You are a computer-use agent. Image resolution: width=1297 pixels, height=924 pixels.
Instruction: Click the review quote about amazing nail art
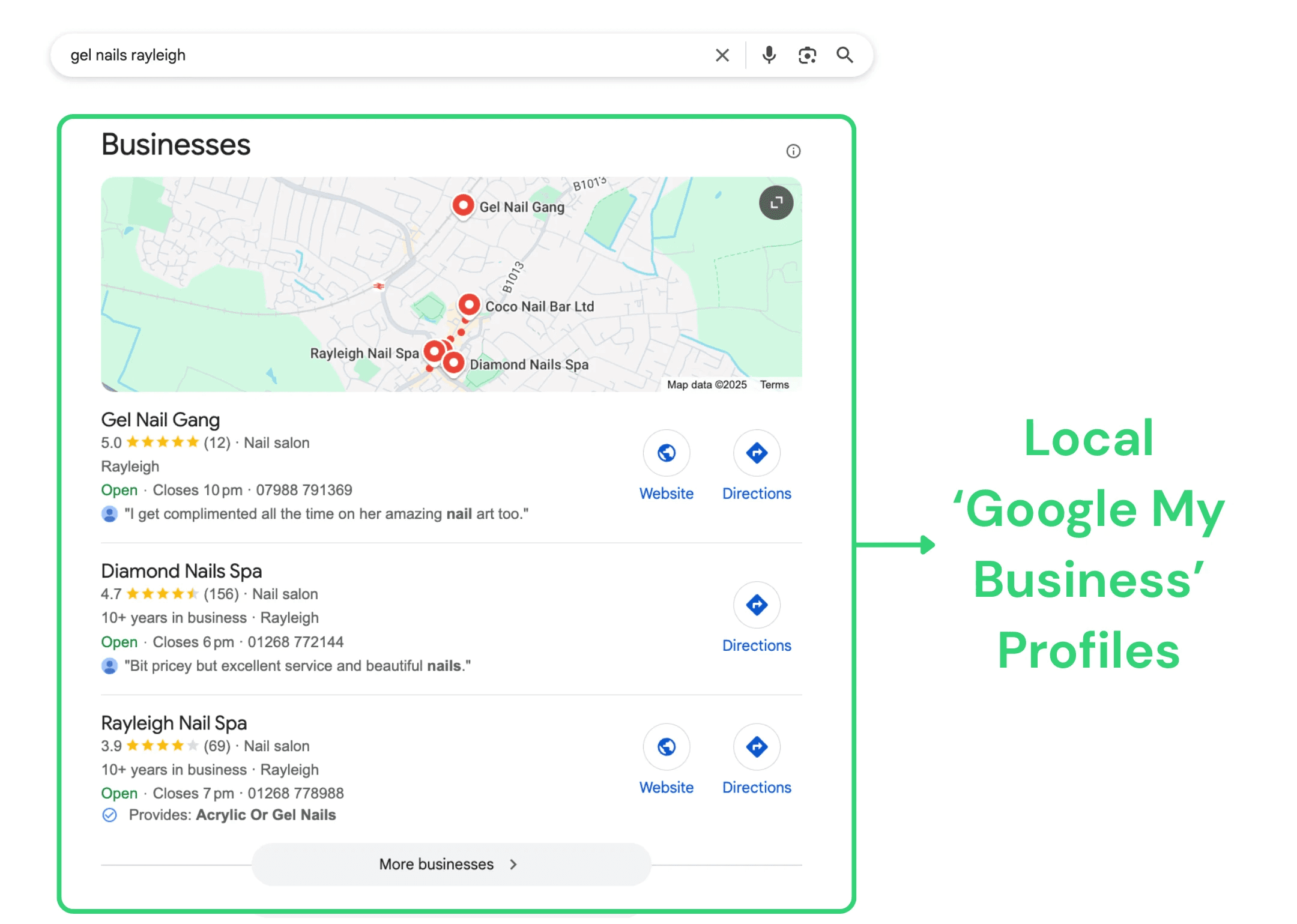point(326,514)
